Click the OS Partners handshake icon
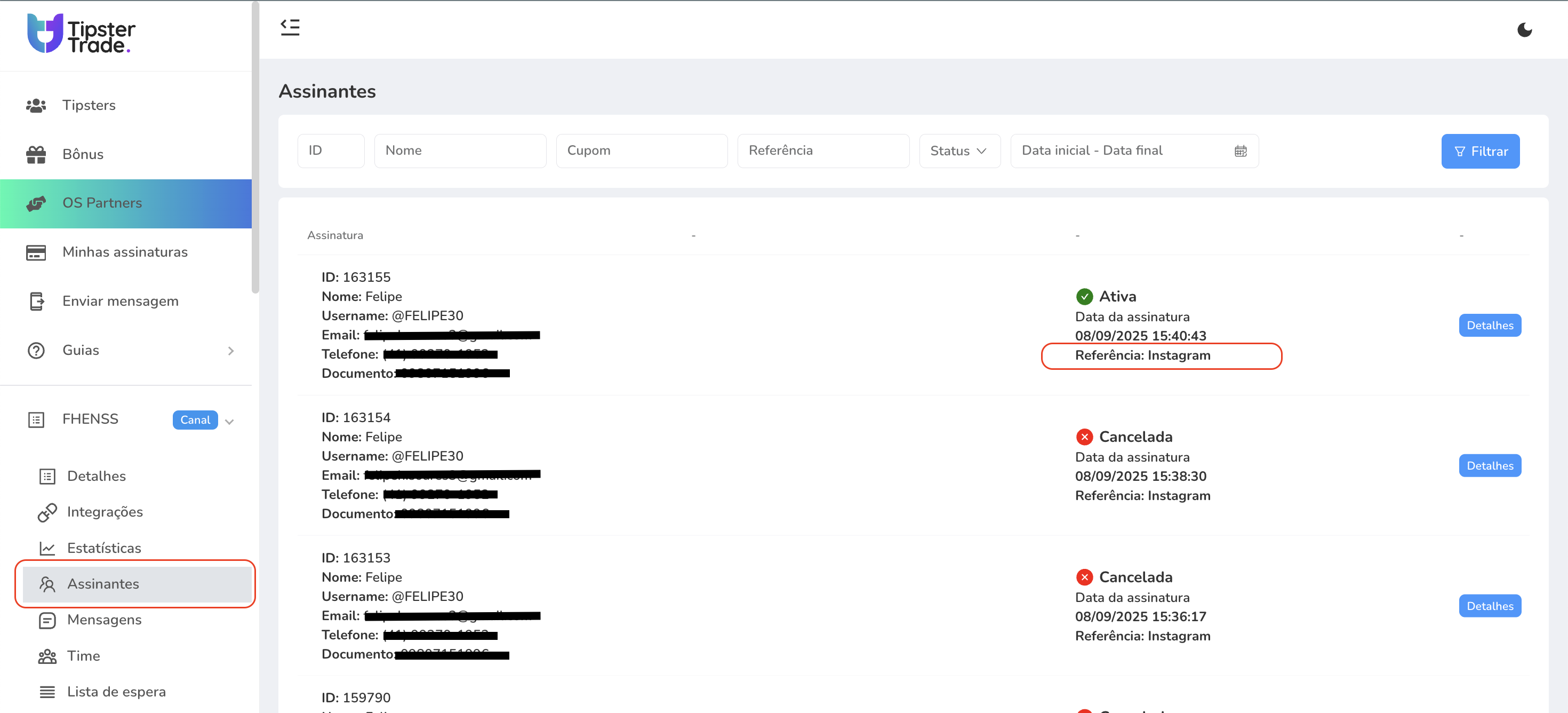This screenshot has width=1568, height=713. pos(36,203)
